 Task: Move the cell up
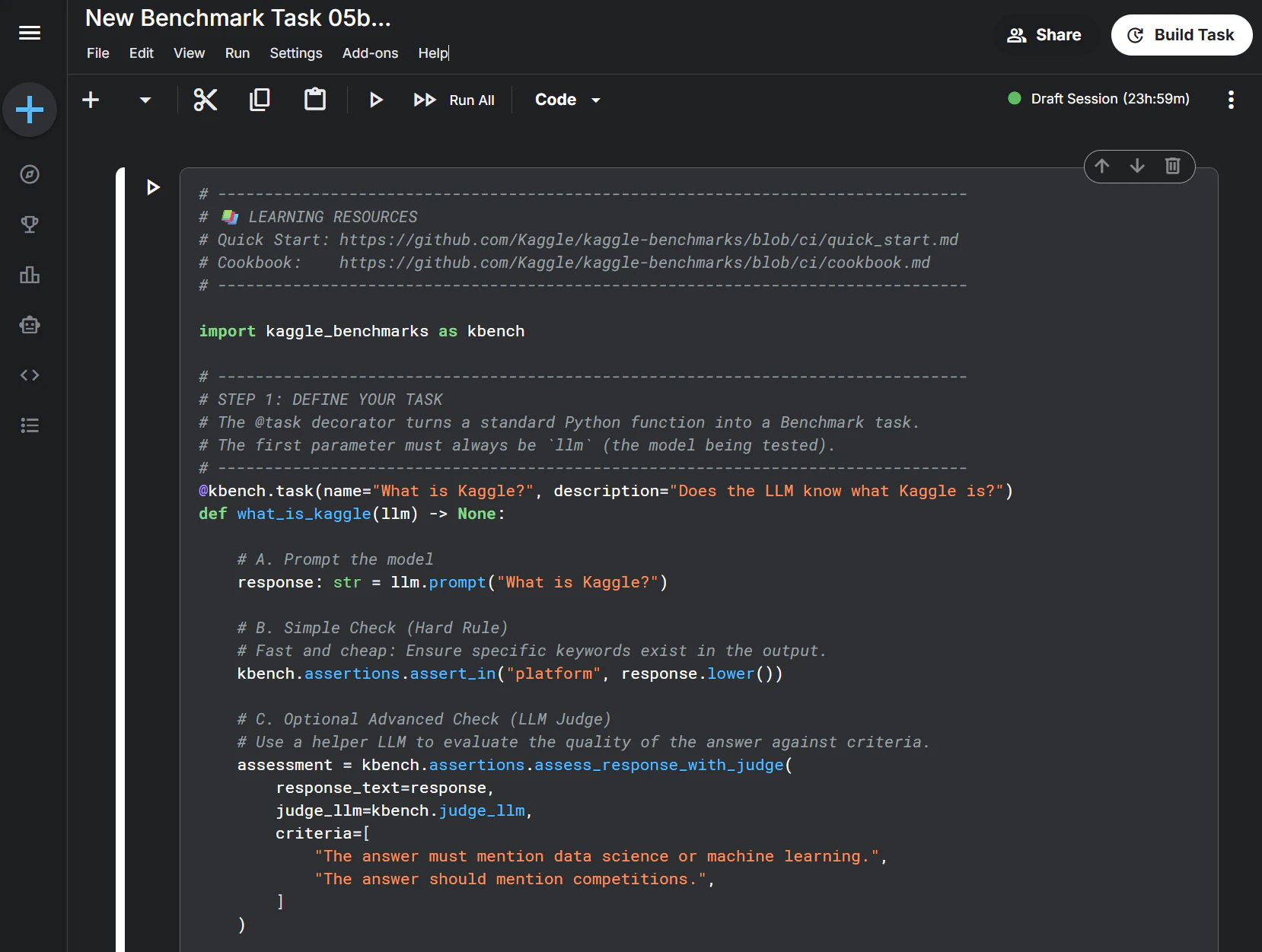click(1102, 166)
